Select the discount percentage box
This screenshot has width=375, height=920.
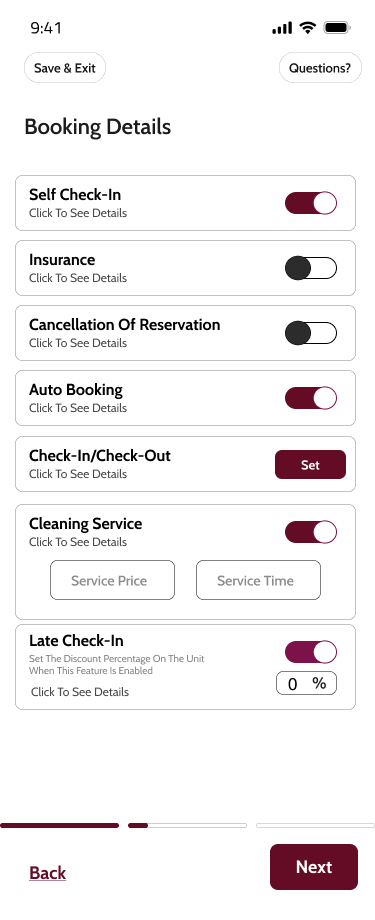(x=306, y=683)
